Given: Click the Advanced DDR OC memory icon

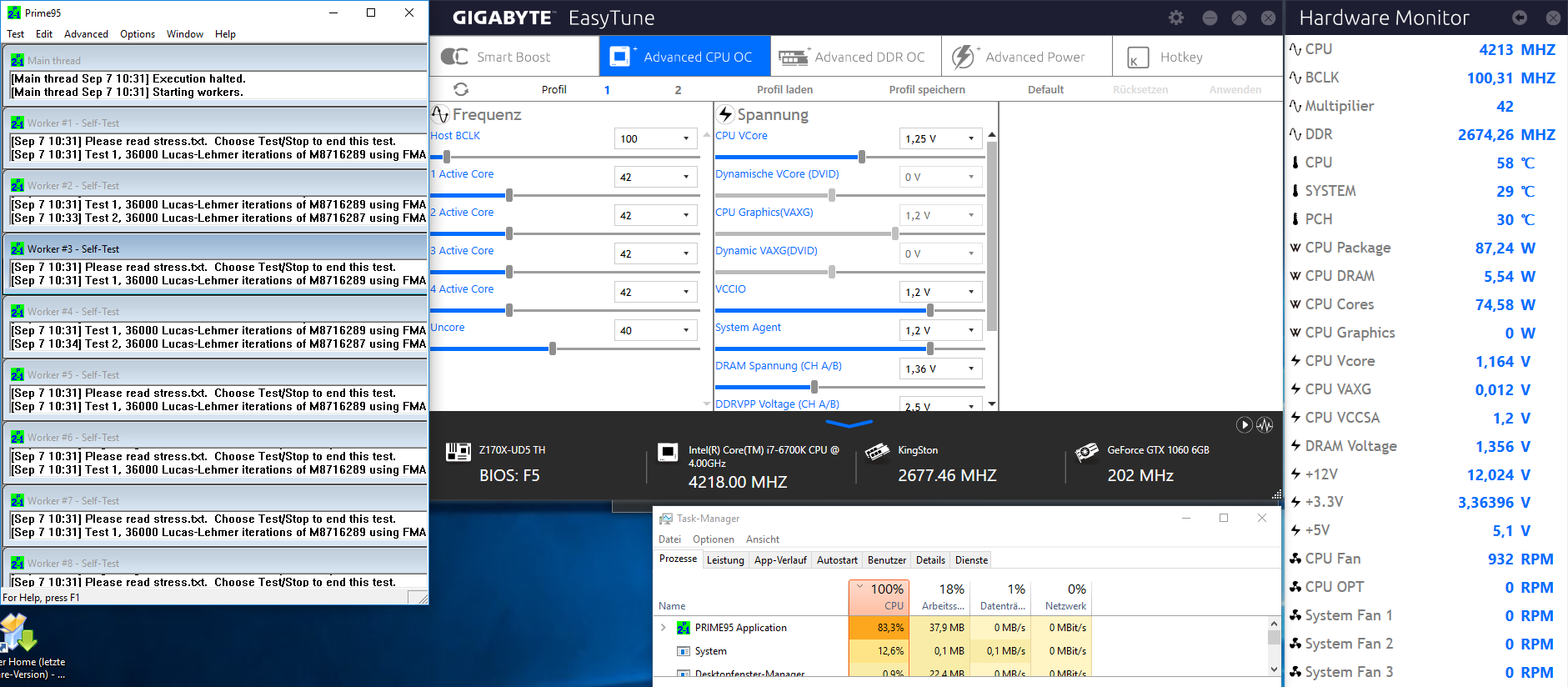Looking at the screenshot, I should tap(794, 57).
